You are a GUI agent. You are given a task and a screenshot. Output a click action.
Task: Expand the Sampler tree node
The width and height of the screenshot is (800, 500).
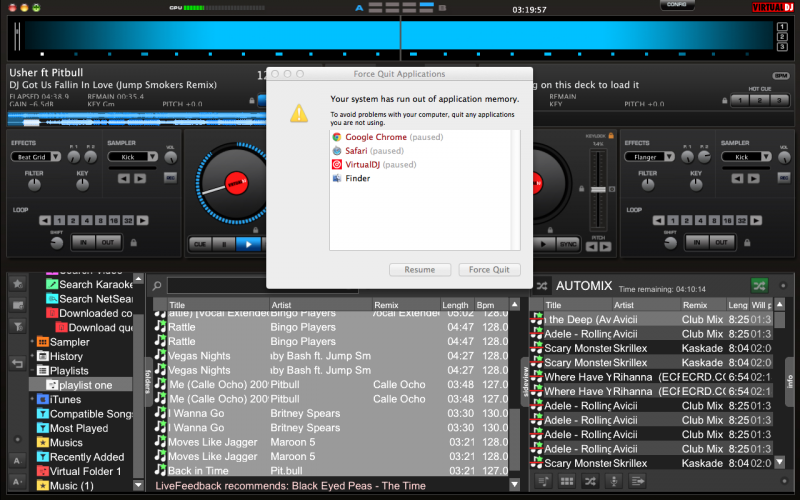32,341
